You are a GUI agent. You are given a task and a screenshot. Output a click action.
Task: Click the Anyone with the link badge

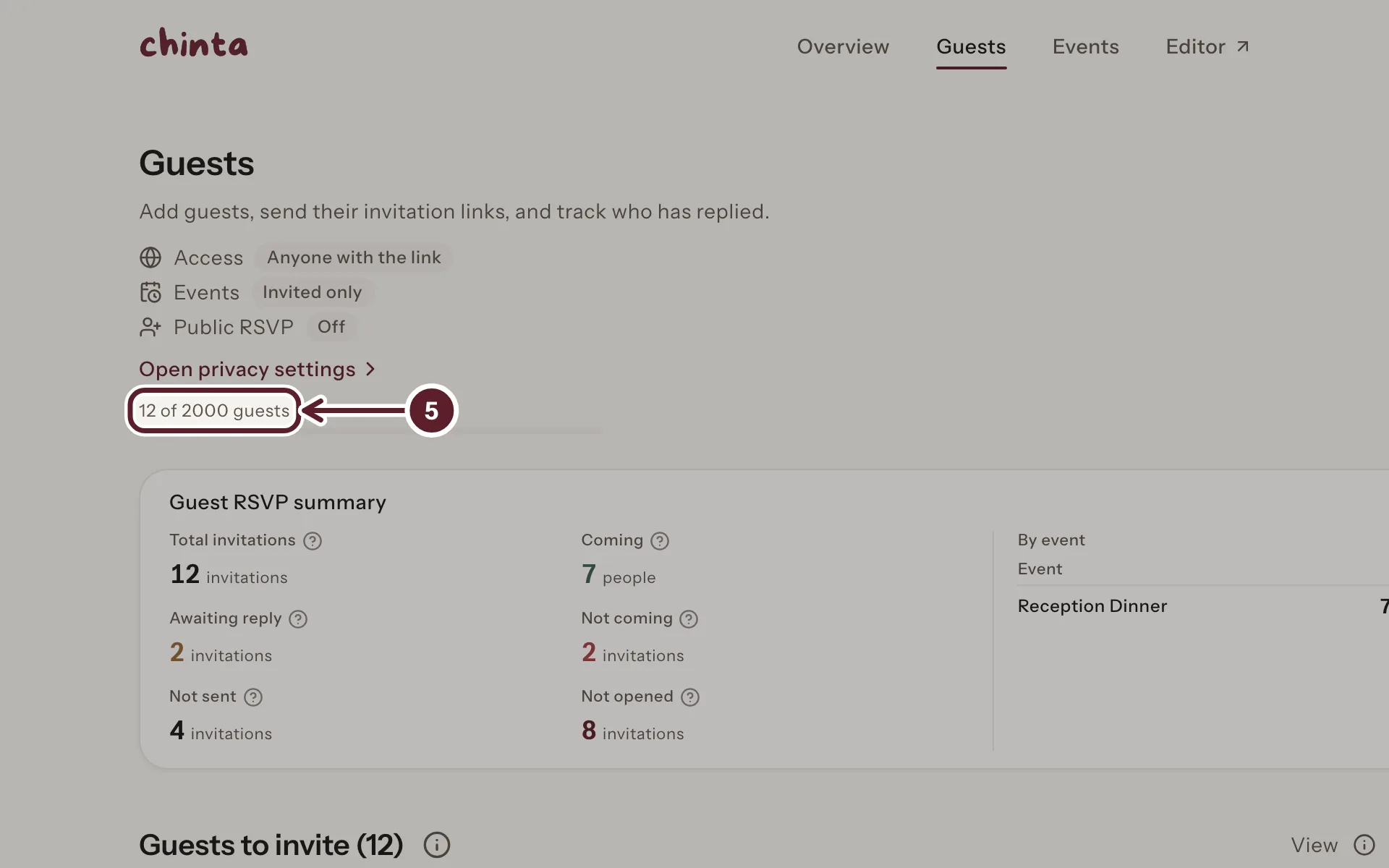pos(354,258)
